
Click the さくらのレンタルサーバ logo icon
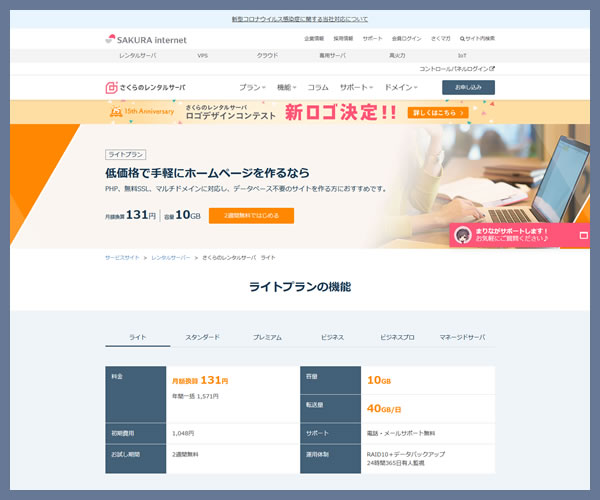pos(111,88)
